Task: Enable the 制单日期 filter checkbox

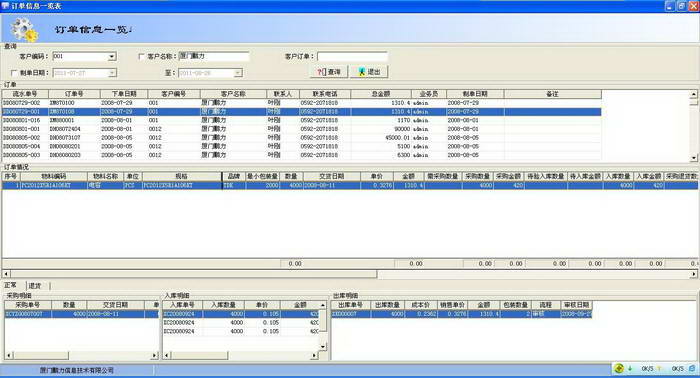Action: (x=14, y=73)
